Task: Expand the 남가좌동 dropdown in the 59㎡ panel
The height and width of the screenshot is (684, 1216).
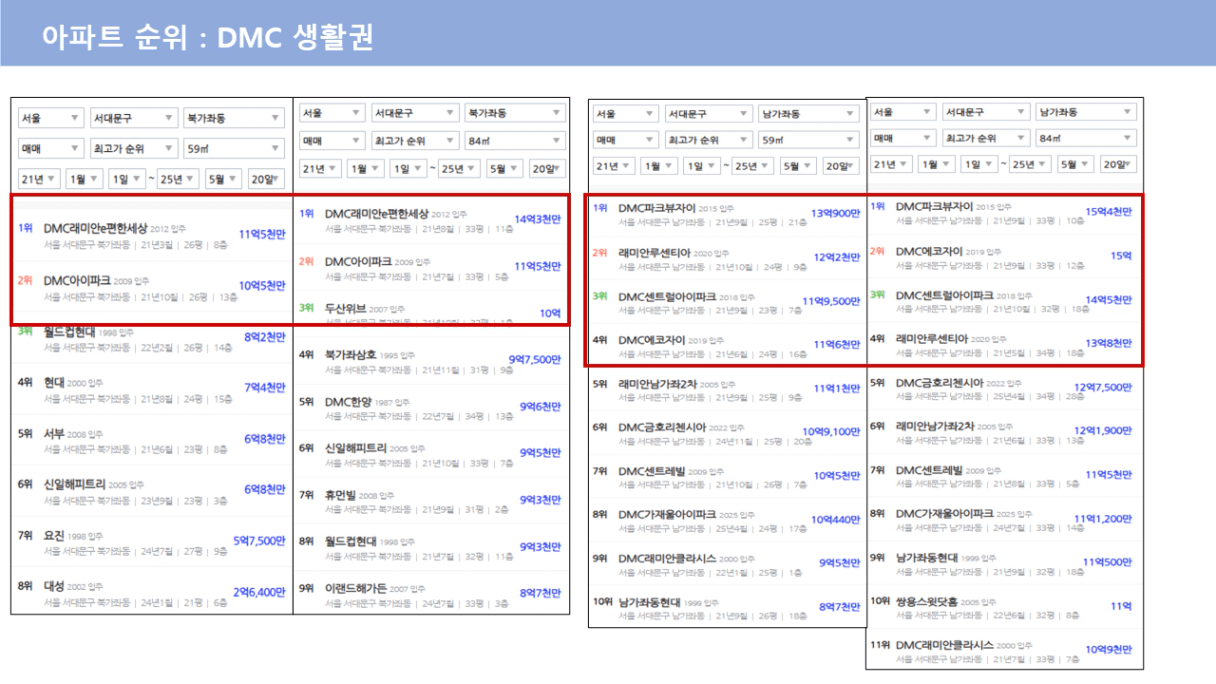Action: click(808, 114)
